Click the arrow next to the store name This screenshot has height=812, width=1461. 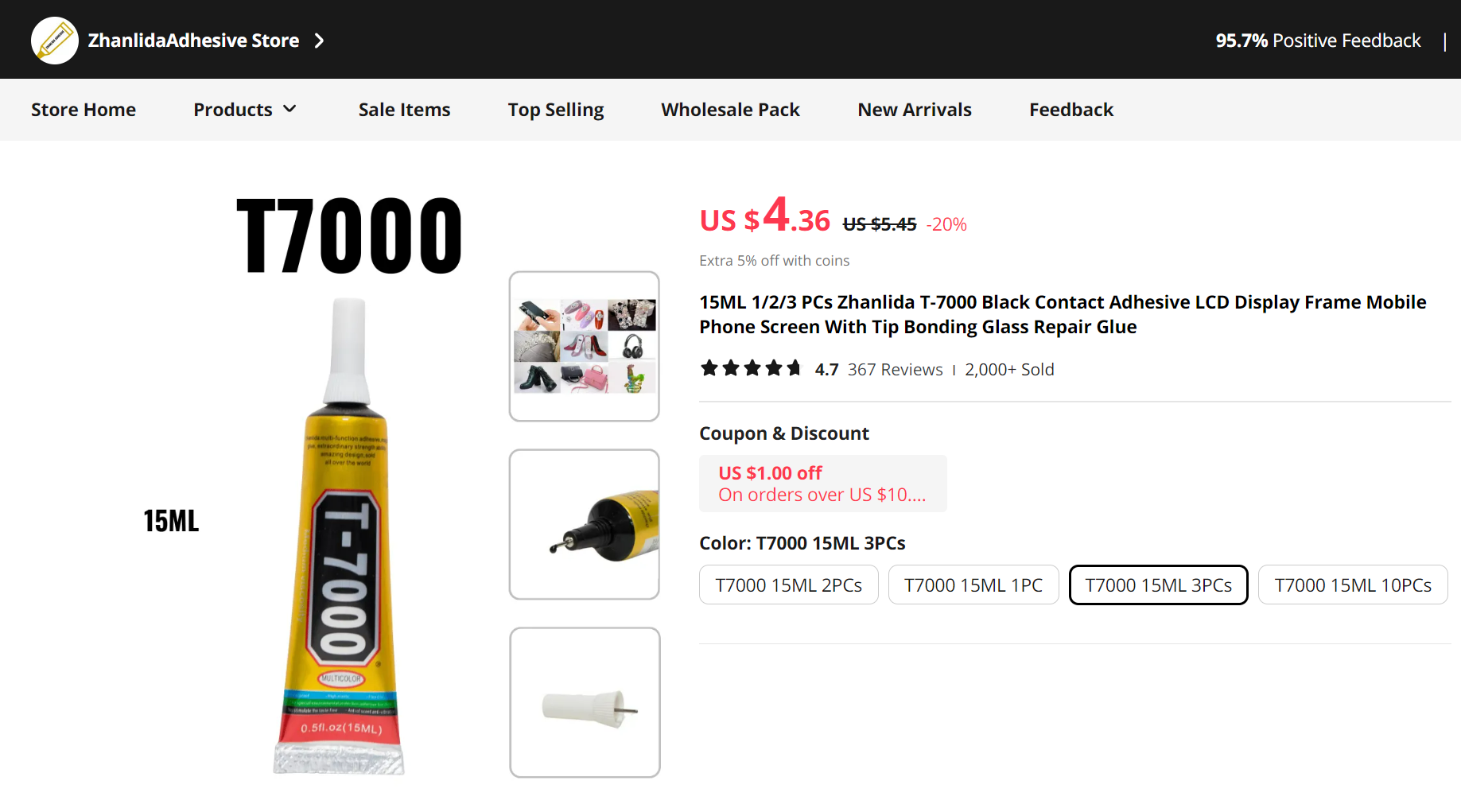pos(319,41)
